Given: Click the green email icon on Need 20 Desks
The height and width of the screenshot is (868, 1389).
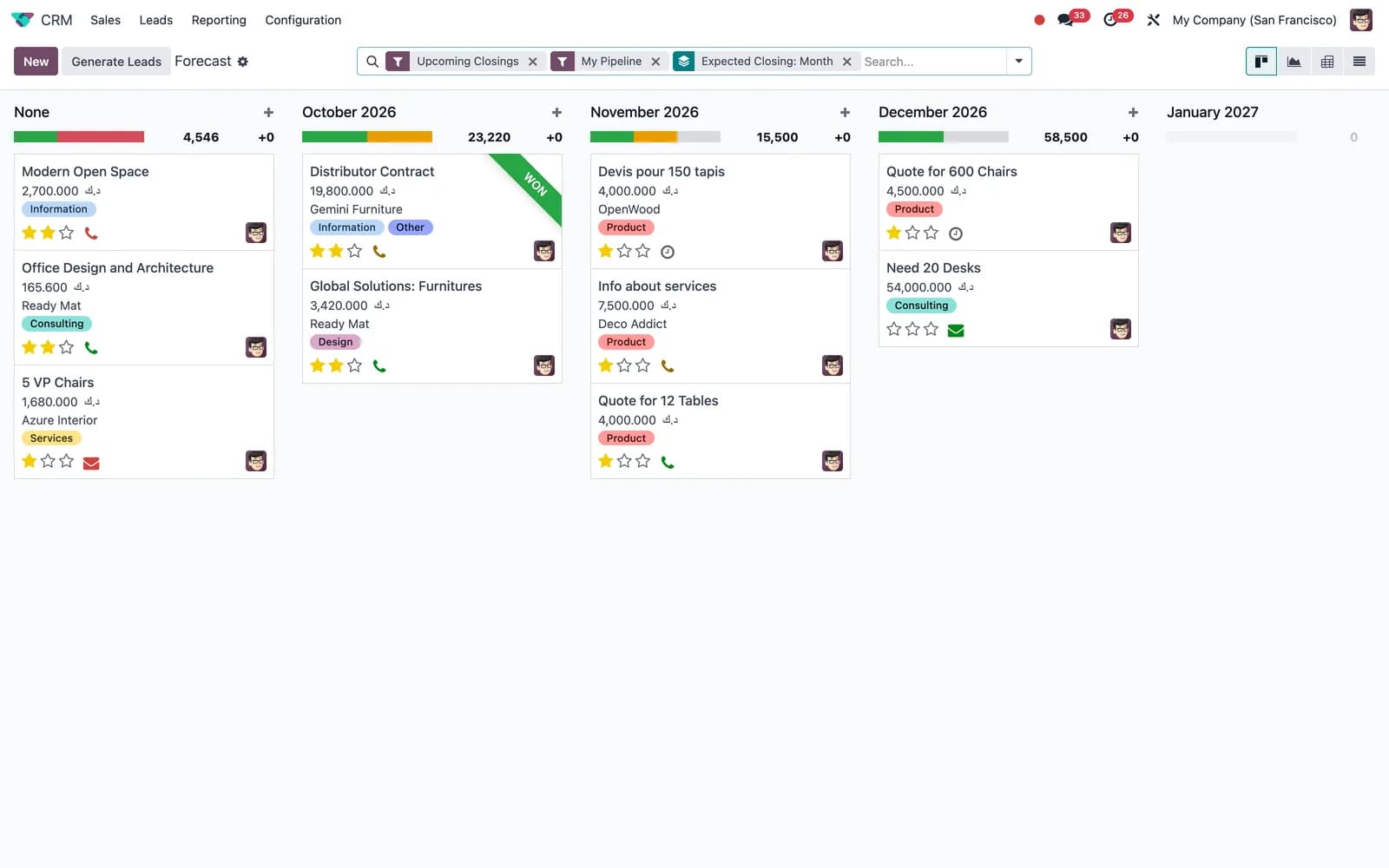Looking at the screenshot, I should (x=956, y=330).
